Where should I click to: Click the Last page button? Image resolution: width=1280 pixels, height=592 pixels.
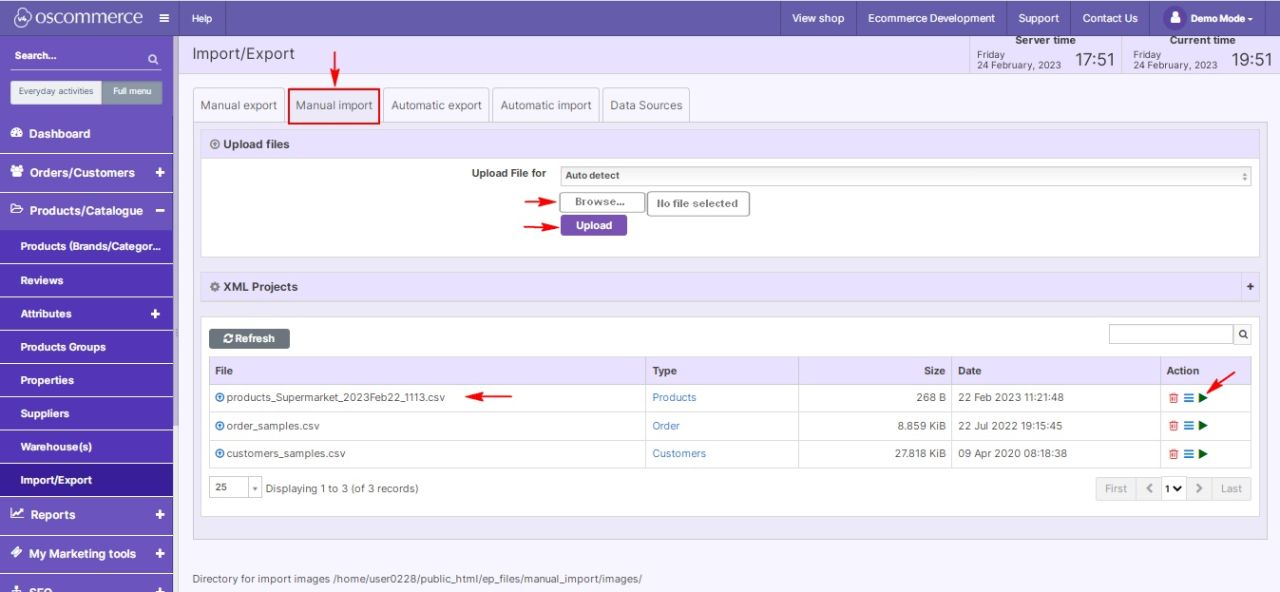(1231, 489)
